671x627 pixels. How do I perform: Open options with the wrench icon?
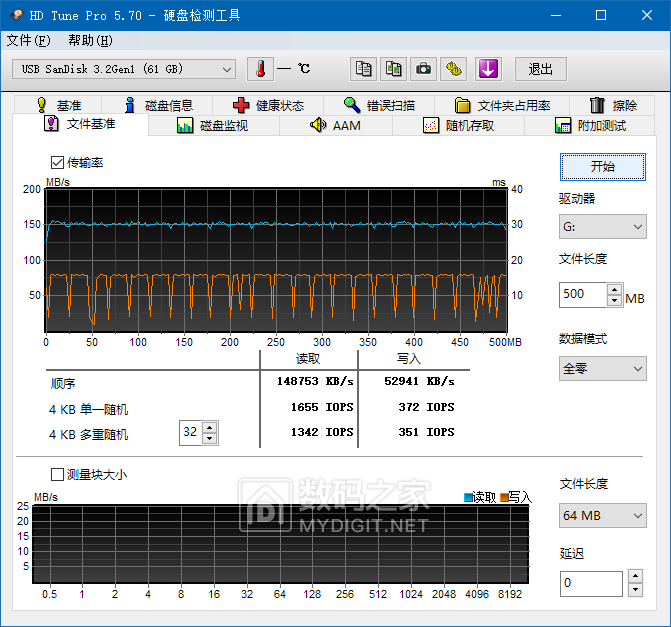click(x=455, y=69)
